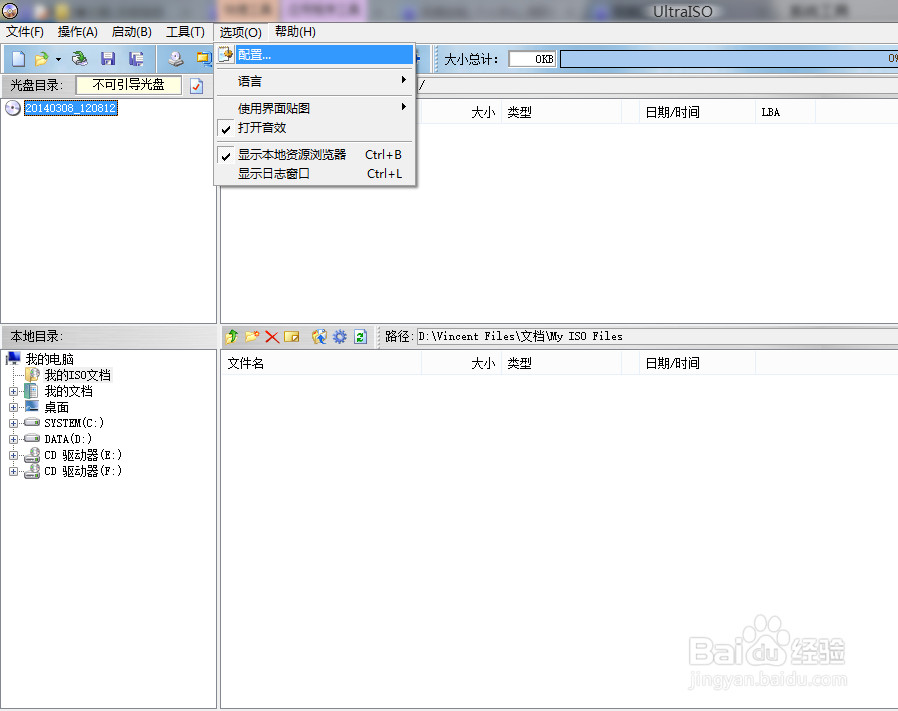The height and width of the screenshot is (711, 898).
Task: Select DATA(D:) drive in tree
Action: [x=68, y=439]
